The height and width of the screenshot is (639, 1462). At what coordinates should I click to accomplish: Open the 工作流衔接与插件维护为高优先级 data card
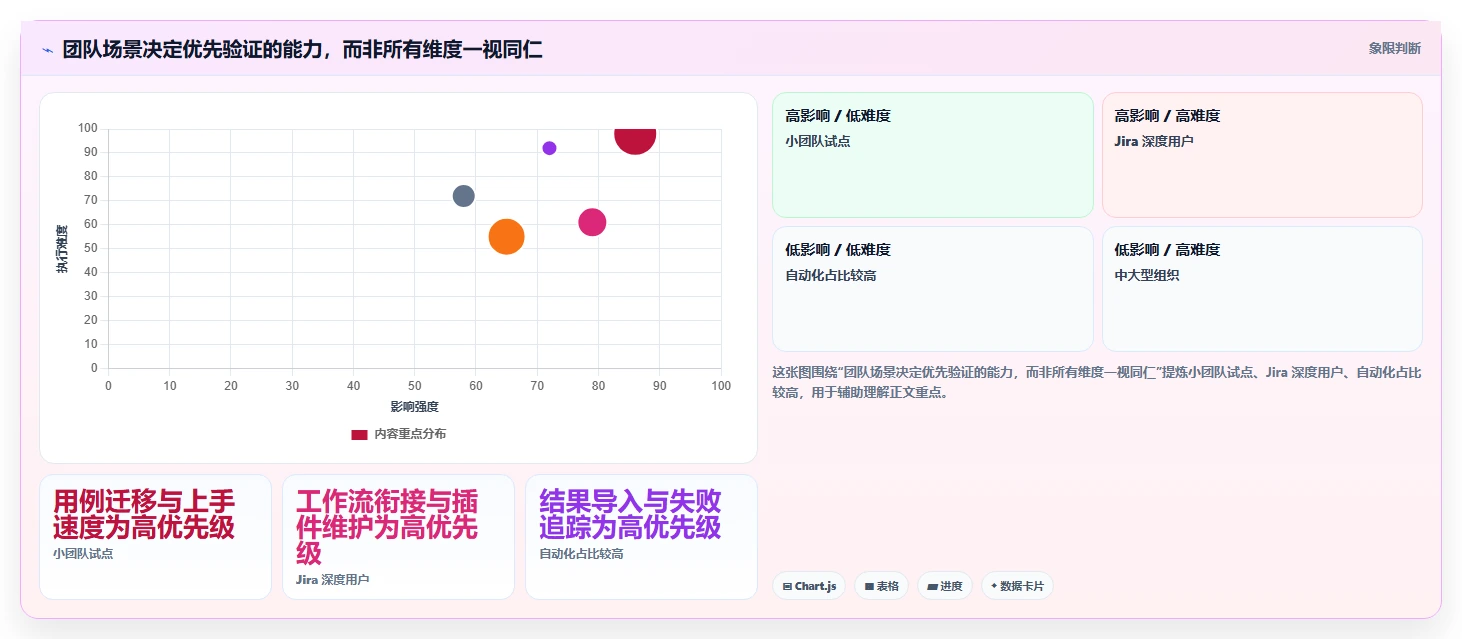click(x=398, y=537)
